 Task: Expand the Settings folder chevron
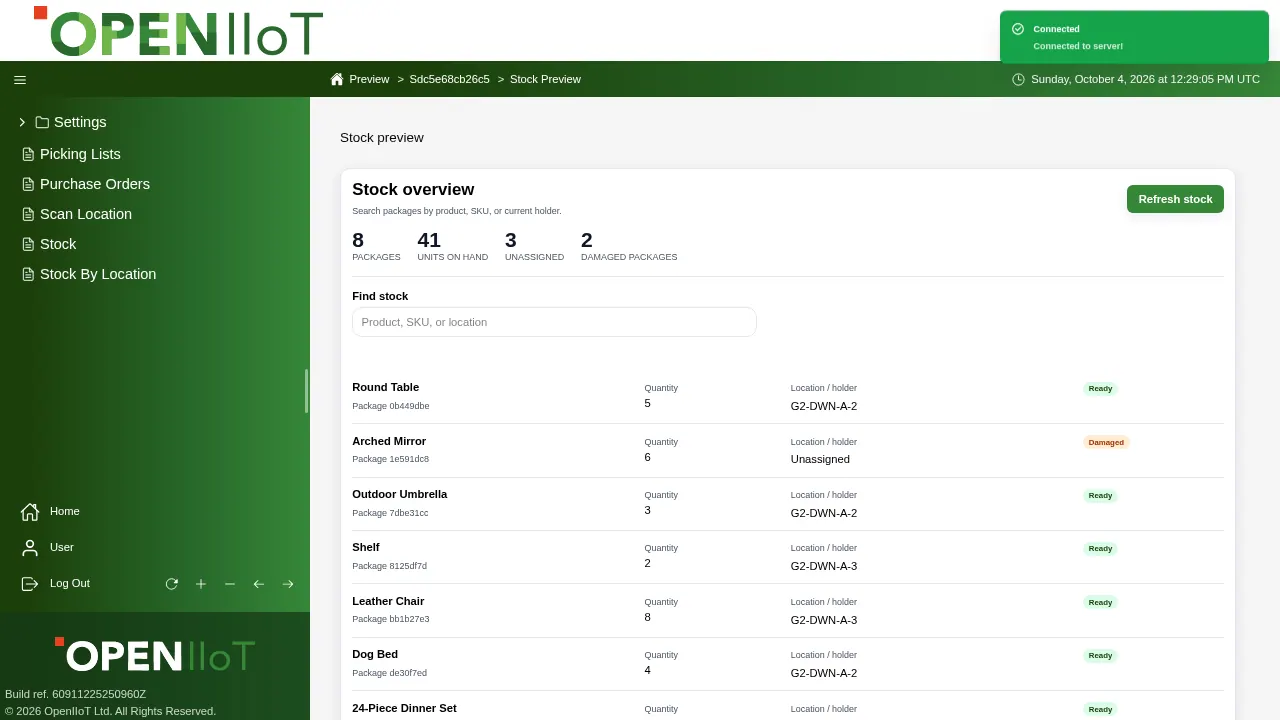click(22, 122)
